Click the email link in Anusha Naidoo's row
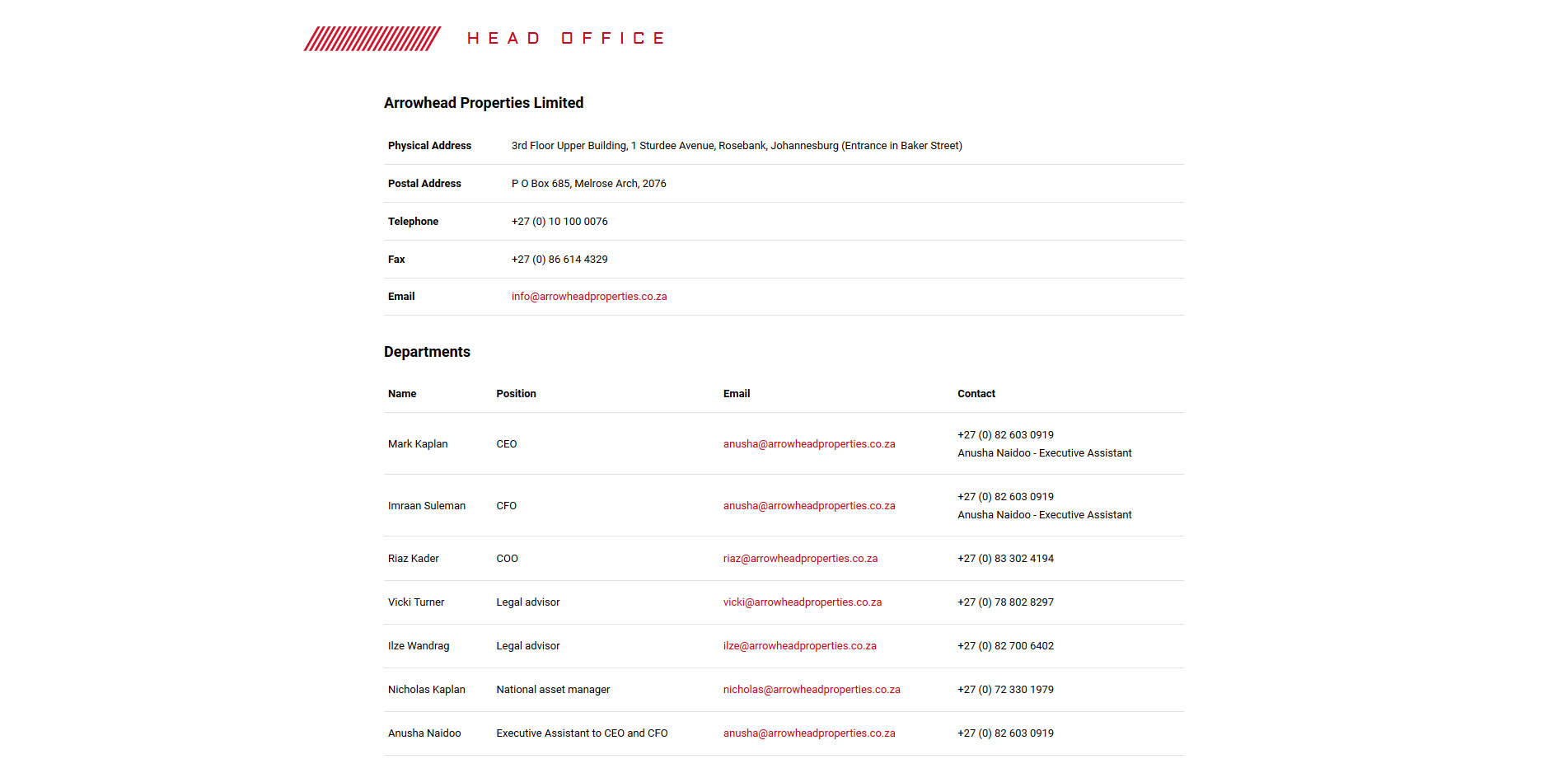This screenshot has height=773, width=1568. [x=808, y=733]
